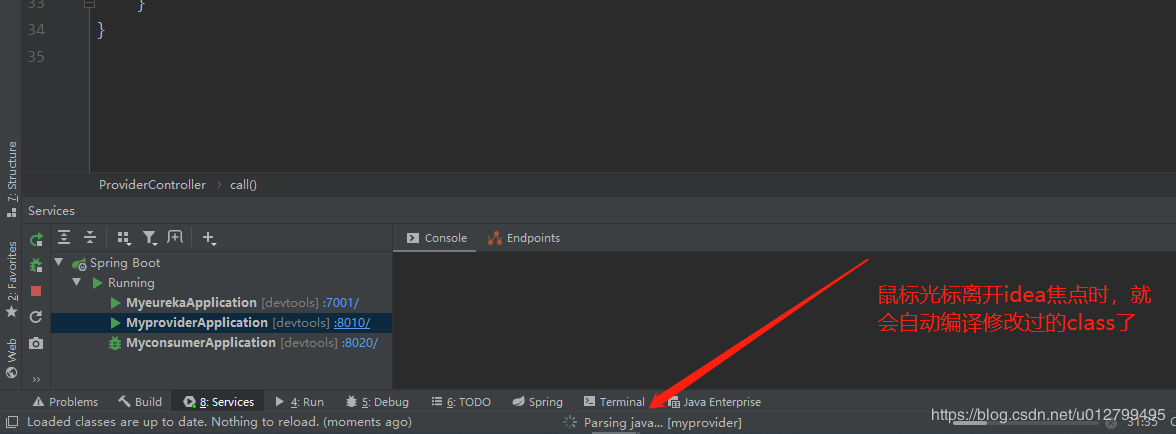Stop the running service with the red square
Viewport: 1176px width, 434px height.
[x=36, y=291]
